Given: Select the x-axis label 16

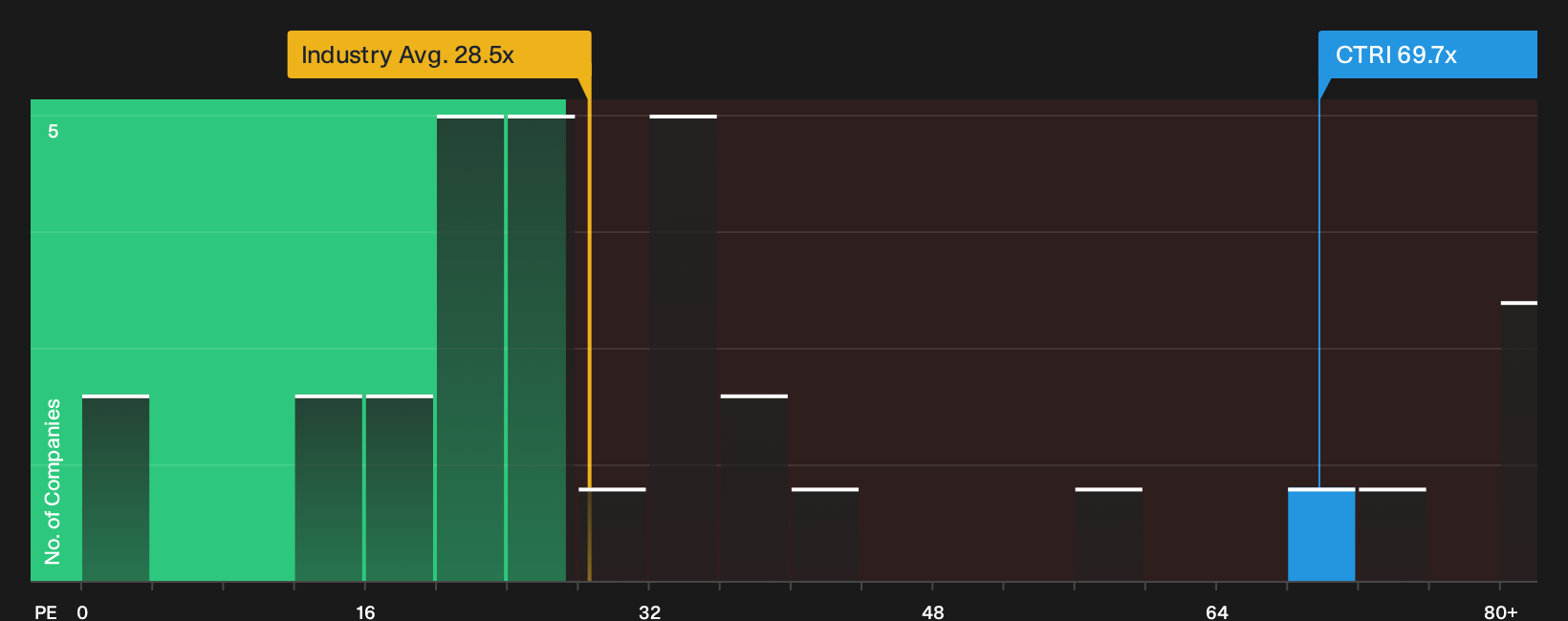Looking at the screenshot, I should click(x=365, y=612).
